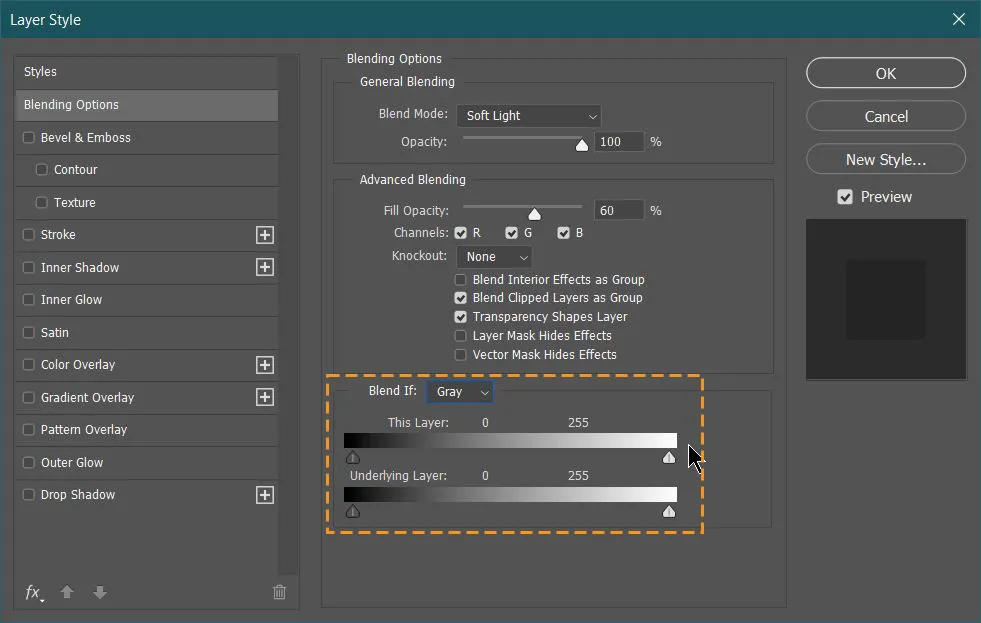Click the move effect up arrow icon
This screenshot has width=981, height=623.
[66, 592]
